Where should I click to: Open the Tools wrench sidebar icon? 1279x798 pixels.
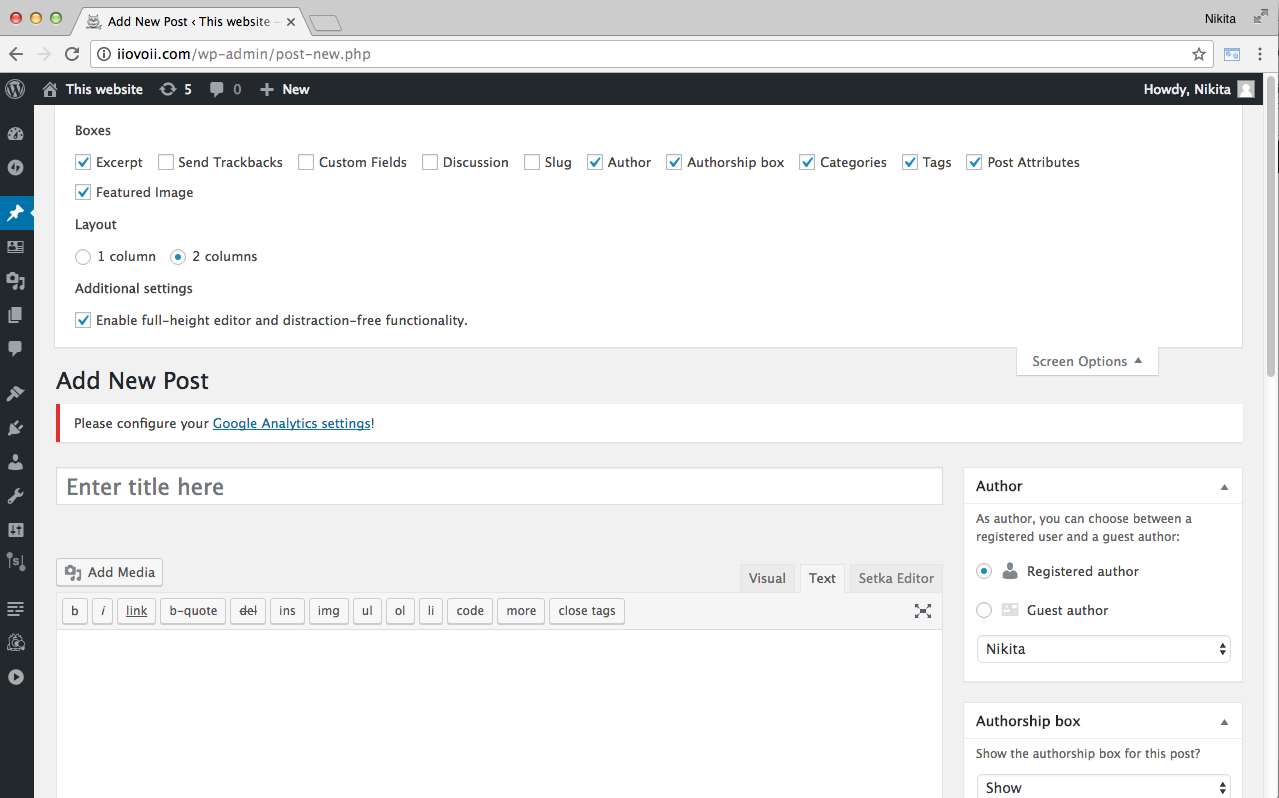15,496
